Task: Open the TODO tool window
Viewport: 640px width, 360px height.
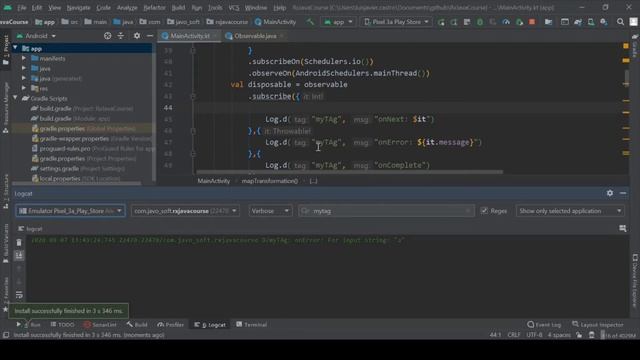Action: point(62,325)
